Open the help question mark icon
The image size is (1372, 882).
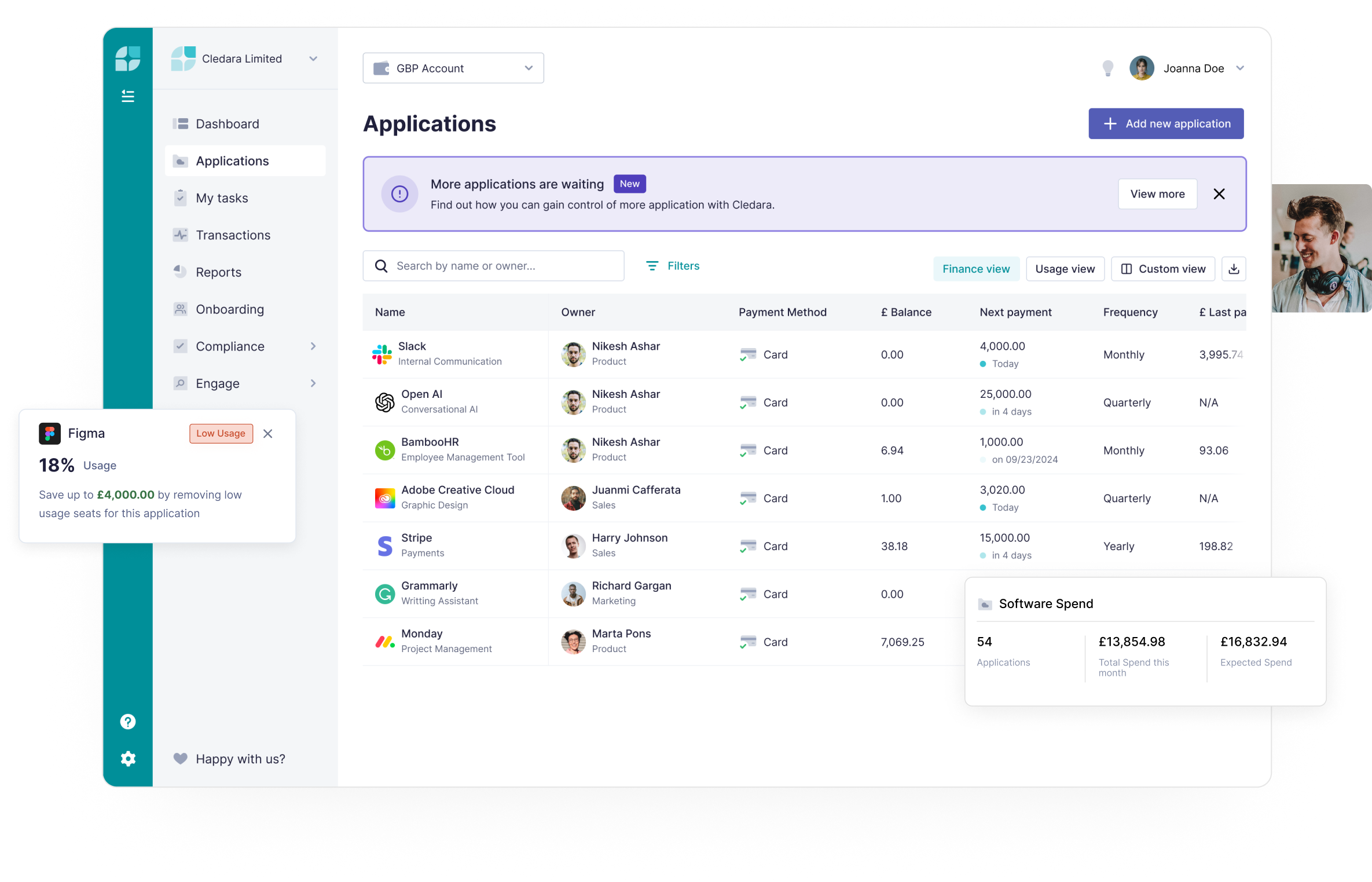(128, 722)
